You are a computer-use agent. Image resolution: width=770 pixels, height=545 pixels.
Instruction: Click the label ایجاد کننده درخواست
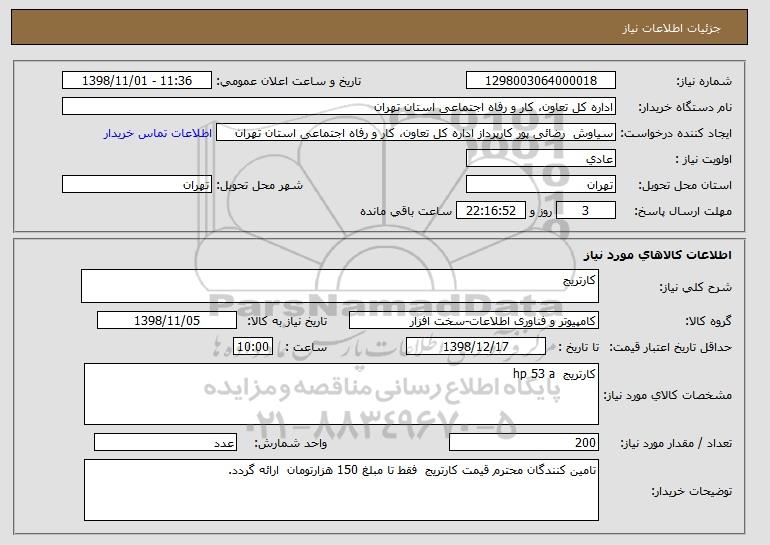[x=676, y=133]
